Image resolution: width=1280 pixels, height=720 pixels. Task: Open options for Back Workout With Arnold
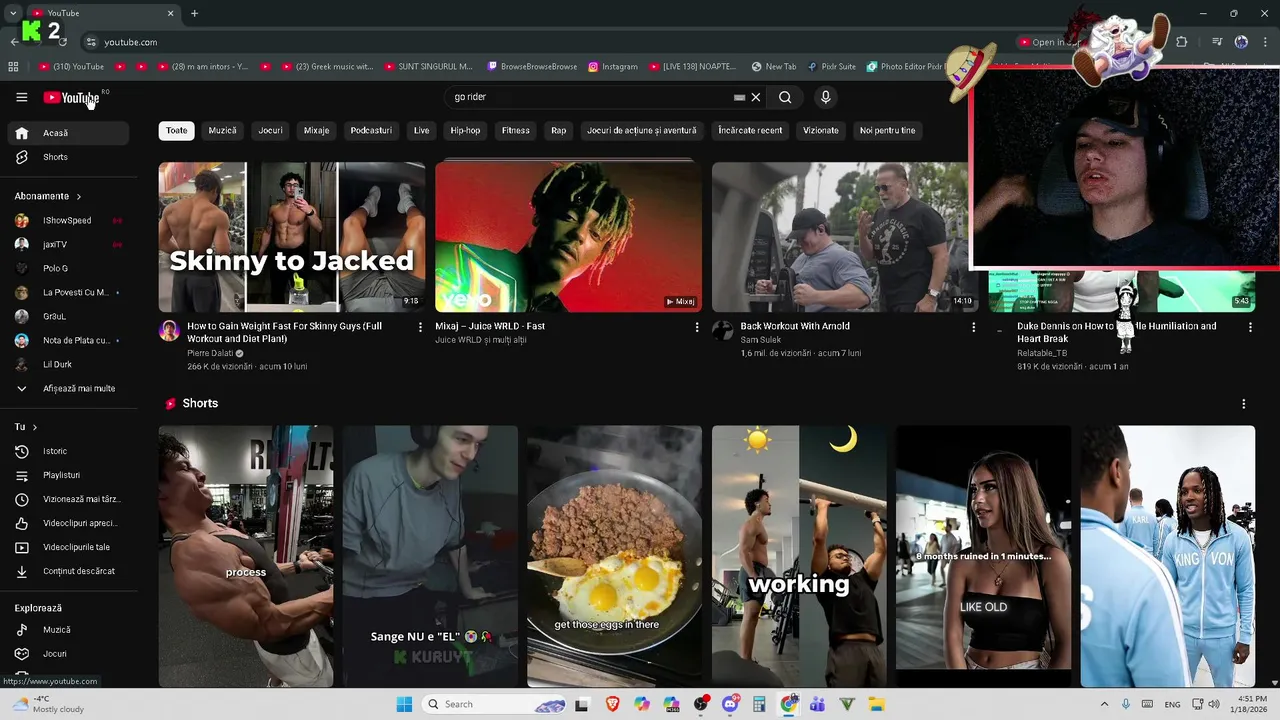pyautogui.click(x=973, y=327)
